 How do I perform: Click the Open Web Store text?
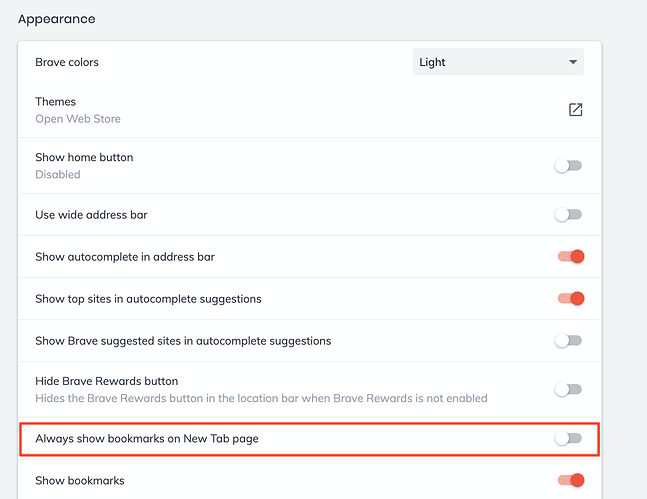point(78,119)
